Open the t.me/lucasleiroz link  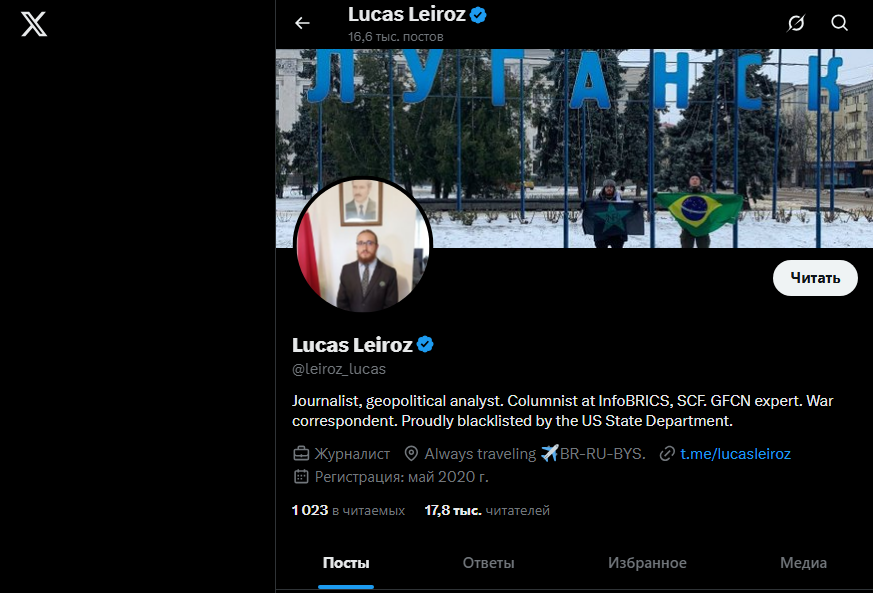735,454
